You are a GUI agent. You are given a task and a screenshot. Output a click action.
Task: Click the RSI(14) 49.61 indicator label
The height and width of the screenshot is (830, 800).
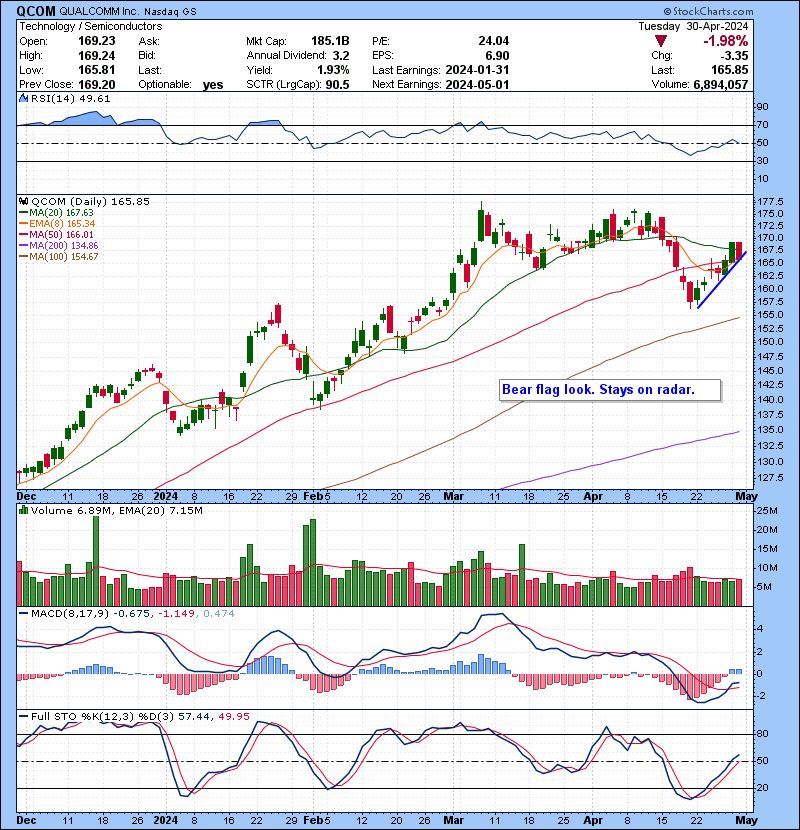(x=70, y=98)
